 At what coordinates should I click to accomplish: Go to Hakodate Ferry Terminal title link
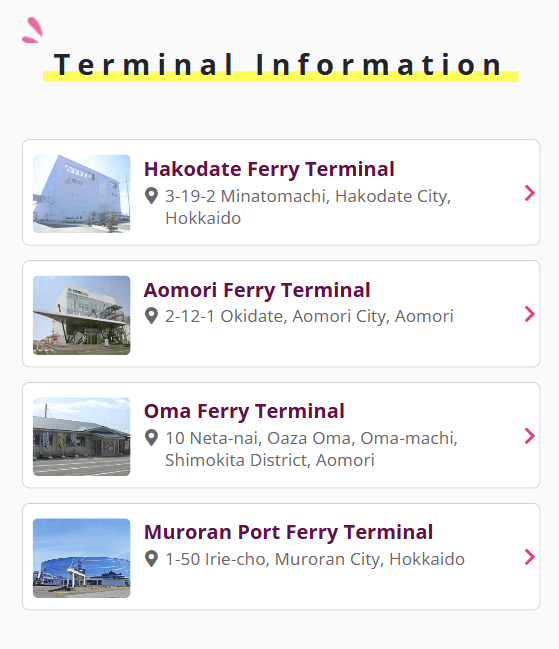(x=269, y=169)
